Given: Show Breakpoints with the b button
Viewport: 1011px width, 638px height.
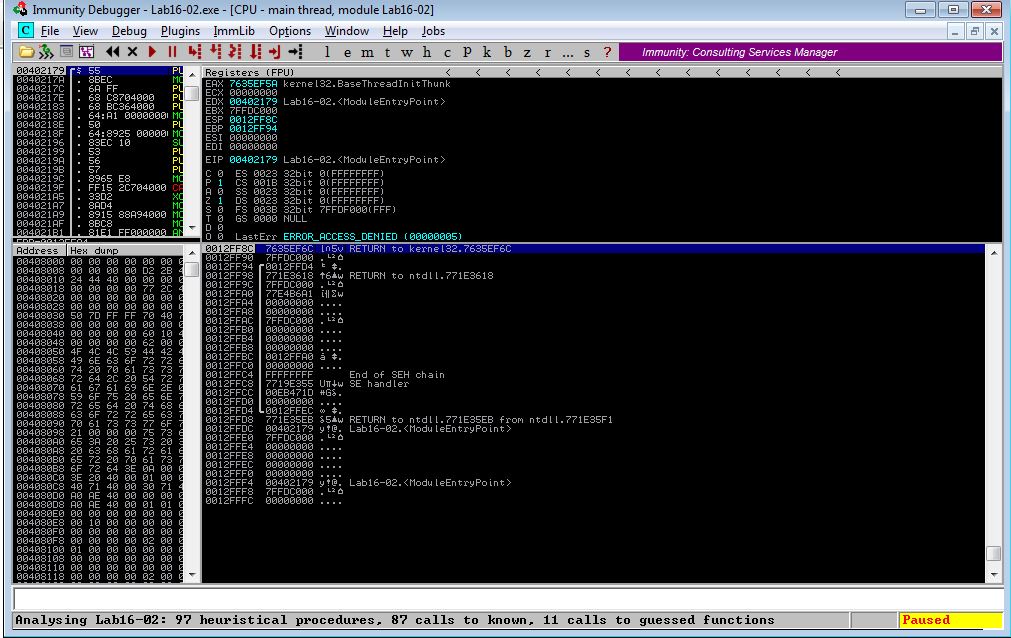Looking at the screenshot, I should click(x=507, y=52).
